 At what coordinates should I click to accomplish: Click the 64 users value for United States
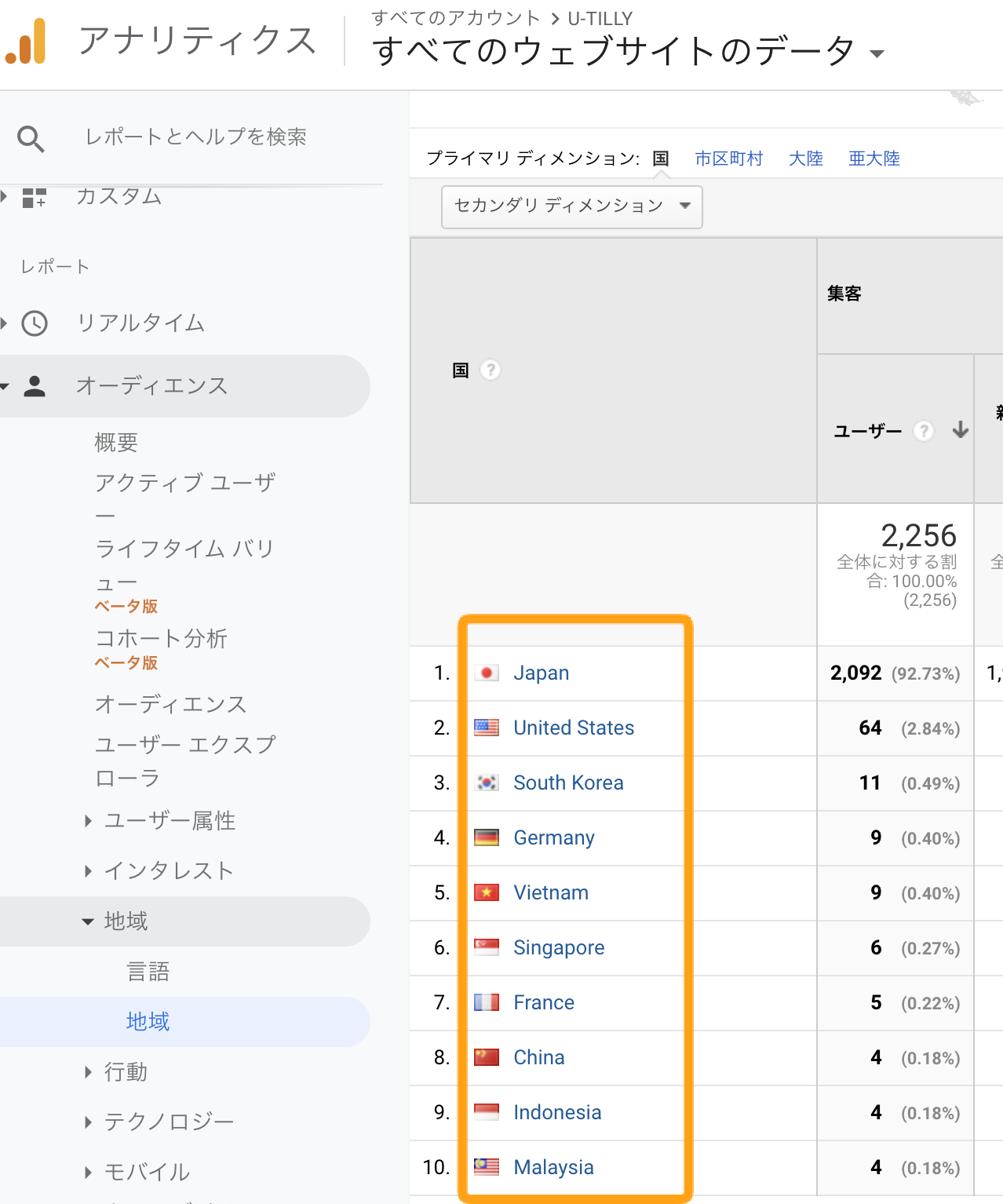(870, 728)
